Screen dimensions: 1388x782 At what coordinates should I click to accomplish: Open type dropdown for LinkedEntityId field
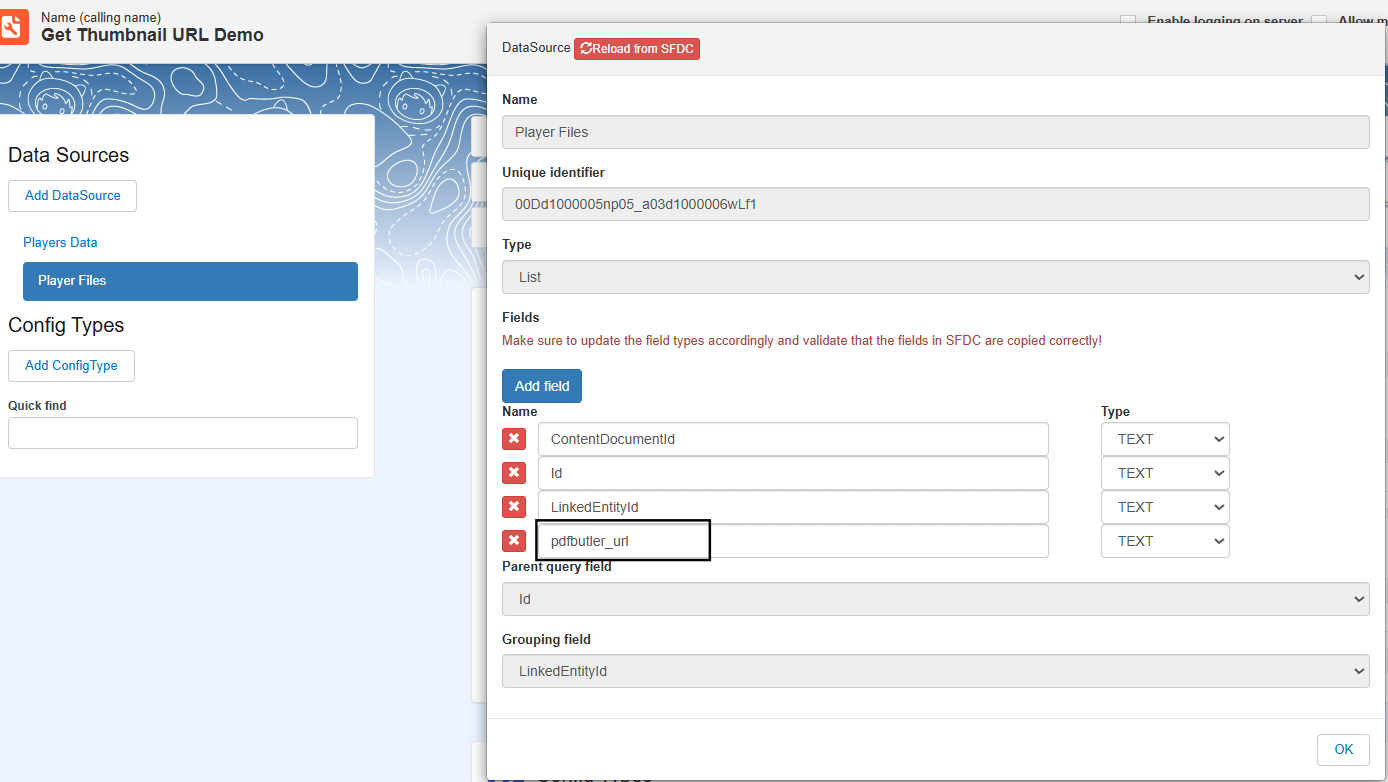coord(1165,507)
